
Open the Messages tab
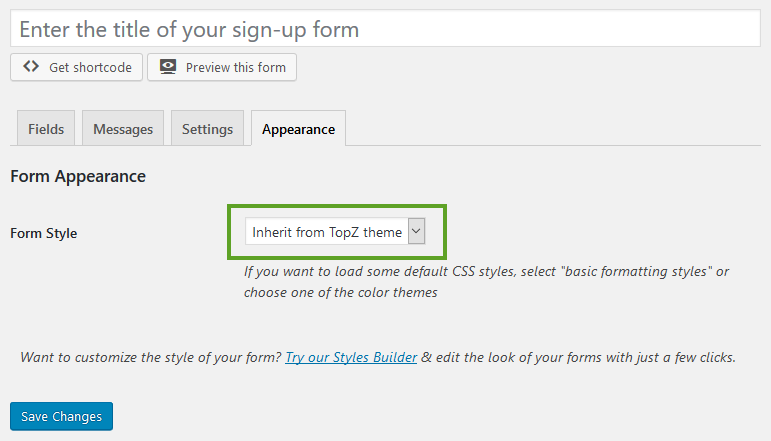click(x=123, y=129)
